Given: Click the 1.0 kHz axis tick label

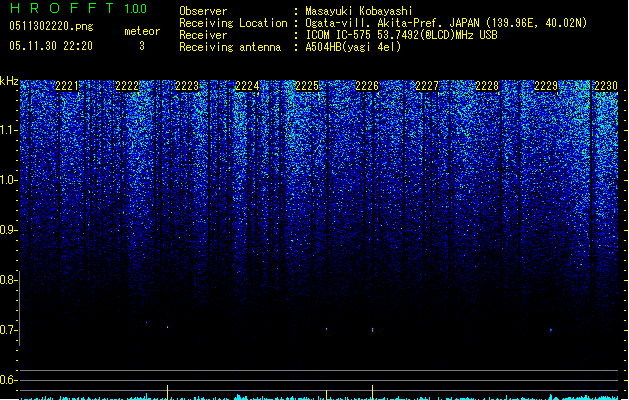Looking at the screenshot, I should click(9, 180).
